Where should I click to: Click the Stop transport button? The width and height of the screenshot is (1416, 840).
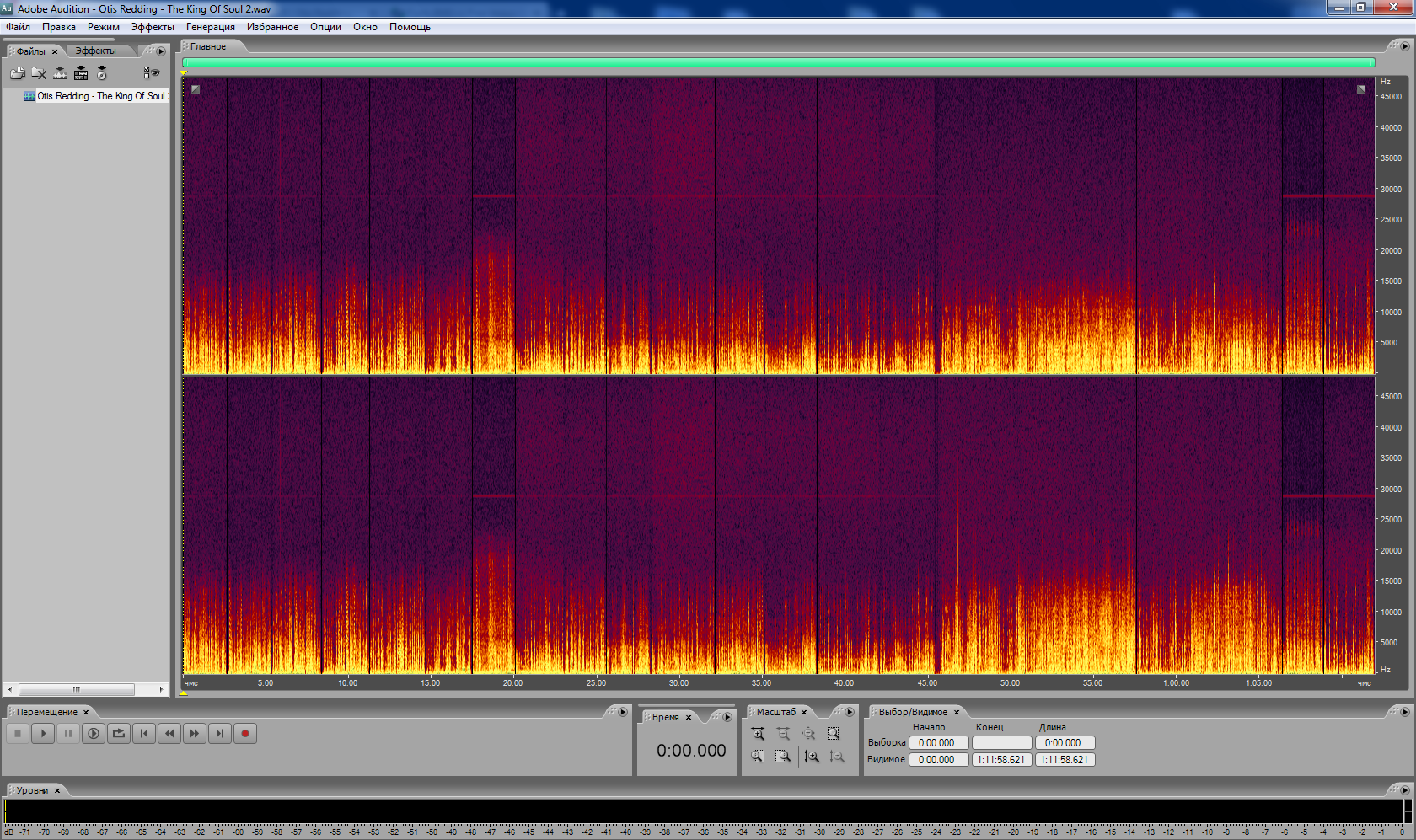click(x=18, y=734)
